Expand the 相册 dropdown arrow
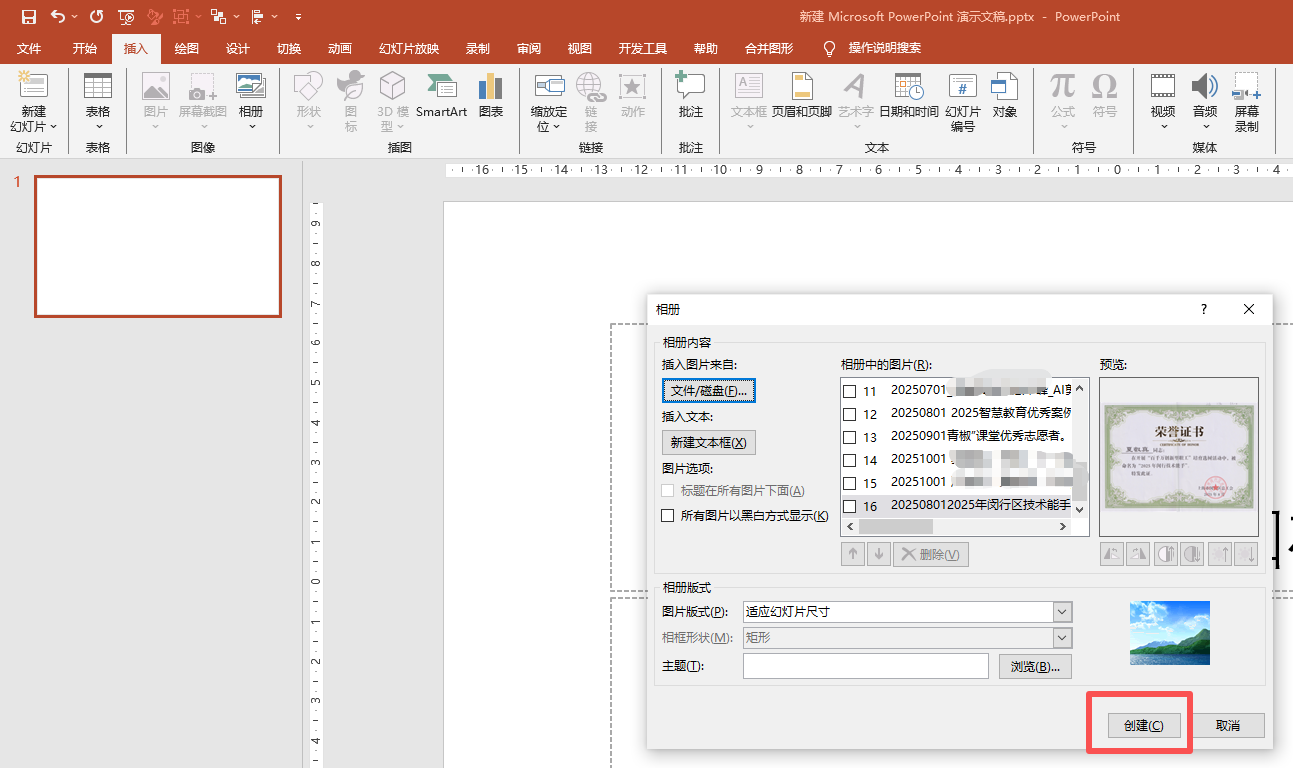1293x768 pixels. 250,127
